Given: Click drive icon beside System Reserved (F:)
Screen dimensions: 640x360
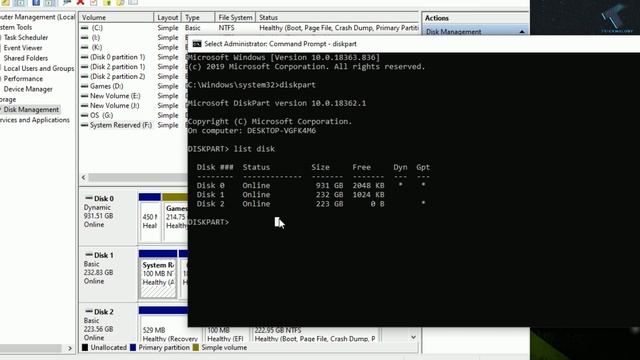Looking at the screenshot, I should (x=84, y=125).
